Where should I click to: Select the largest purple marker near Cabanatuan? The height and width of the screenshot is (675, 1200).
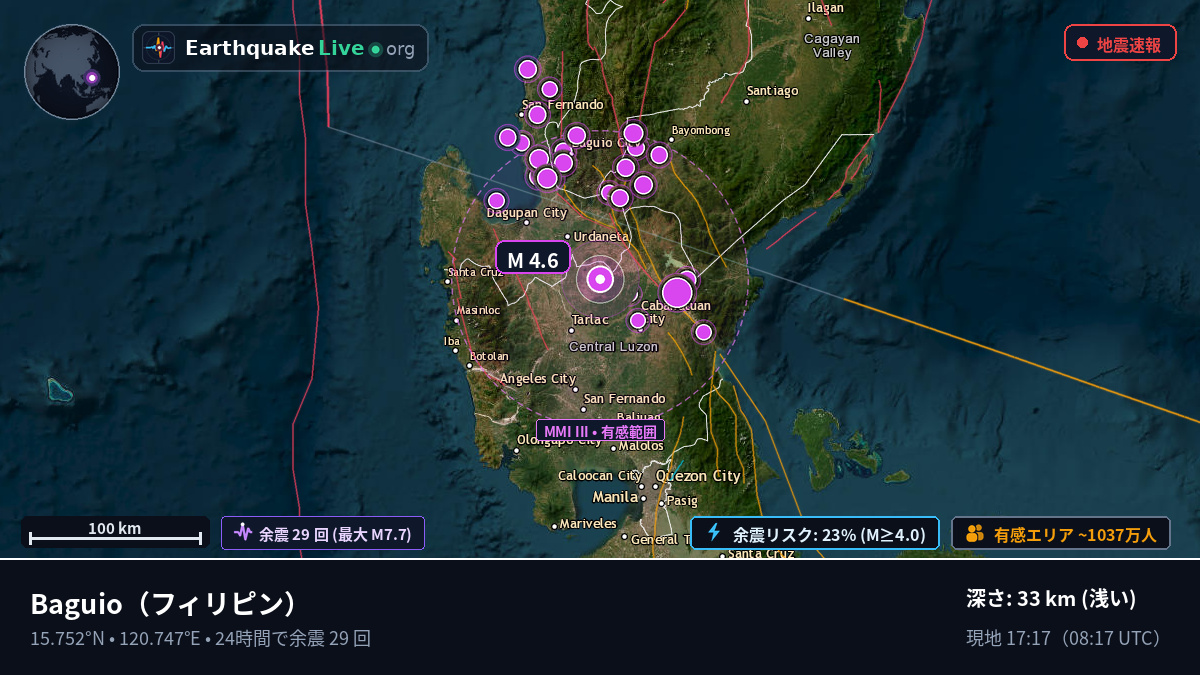pyautogui.click(x=677, y=292)
